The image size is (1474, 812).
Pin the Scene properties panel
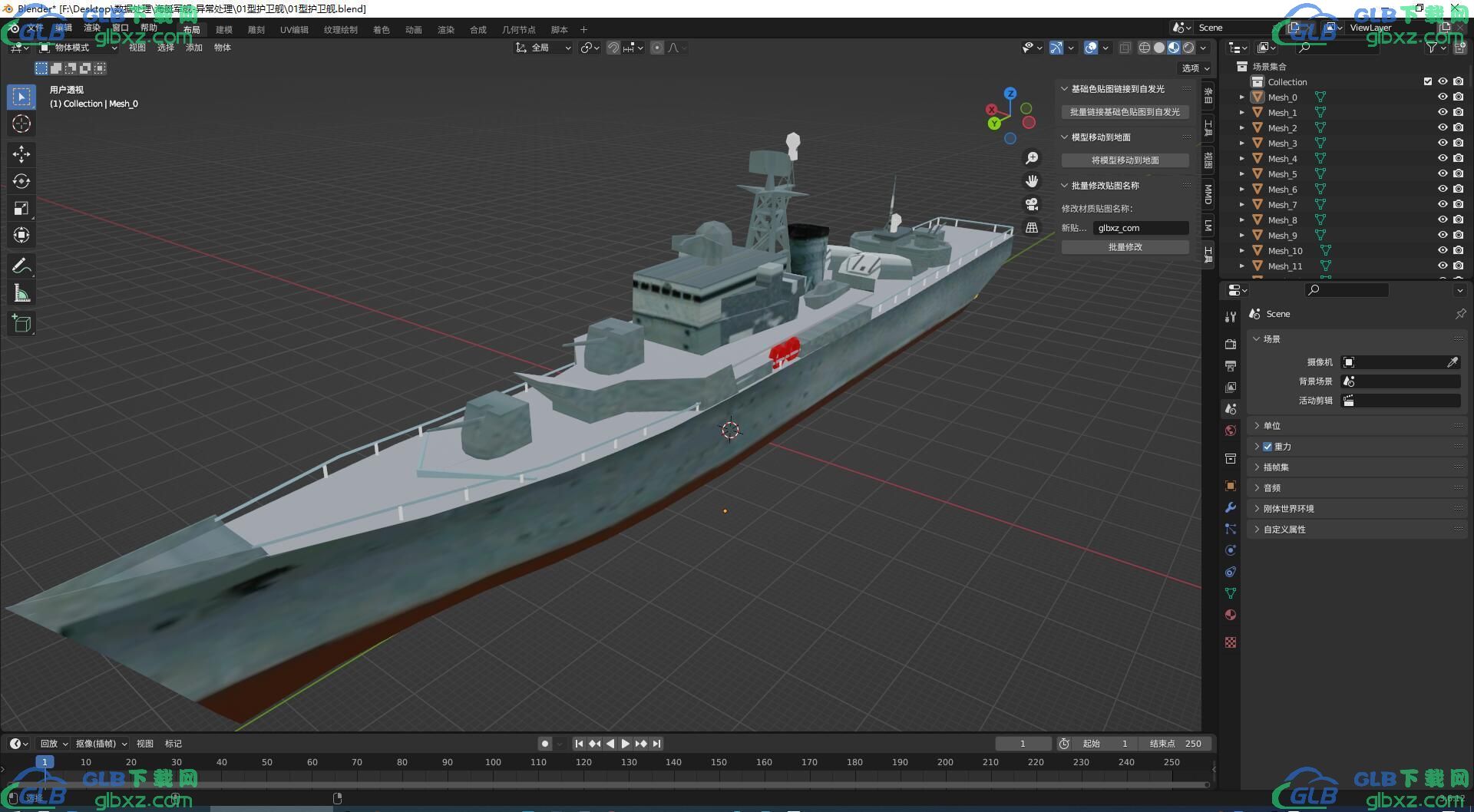[1460, 314]
